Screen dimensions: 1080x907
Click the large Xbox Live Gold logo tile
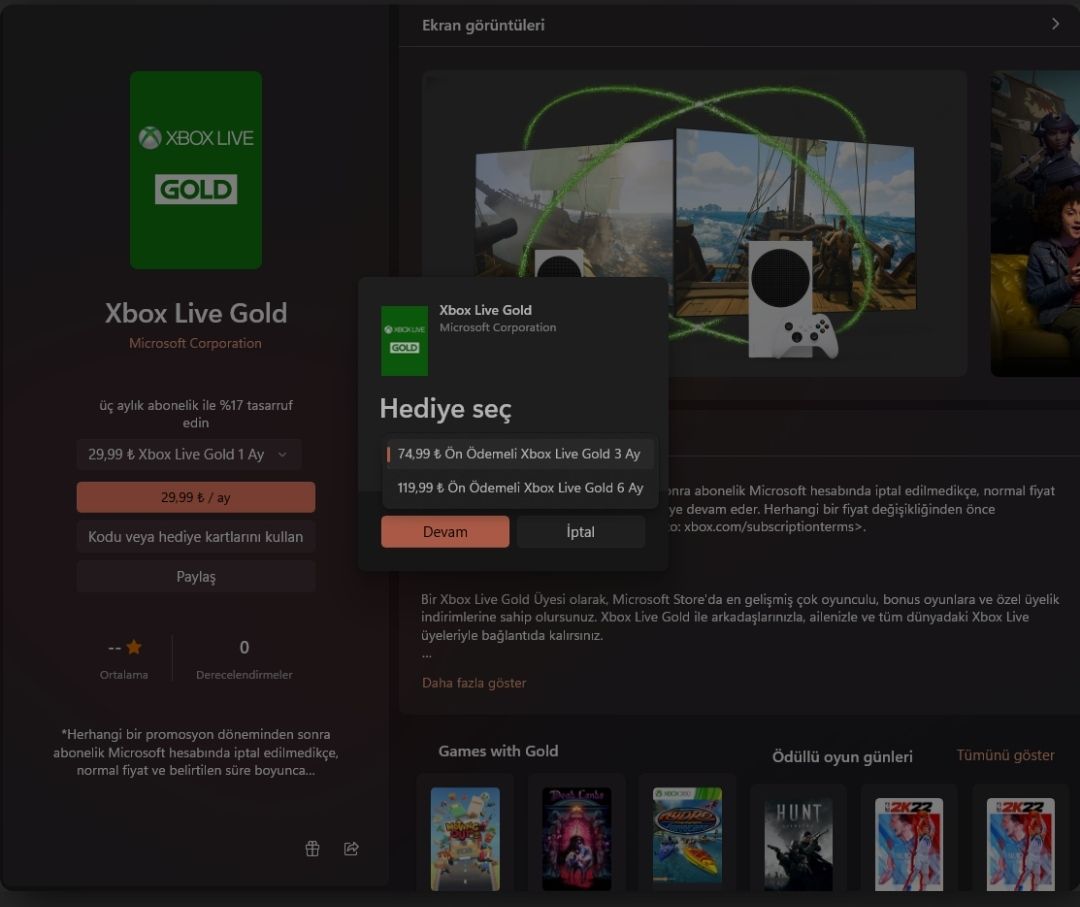(x=196, y=170)
